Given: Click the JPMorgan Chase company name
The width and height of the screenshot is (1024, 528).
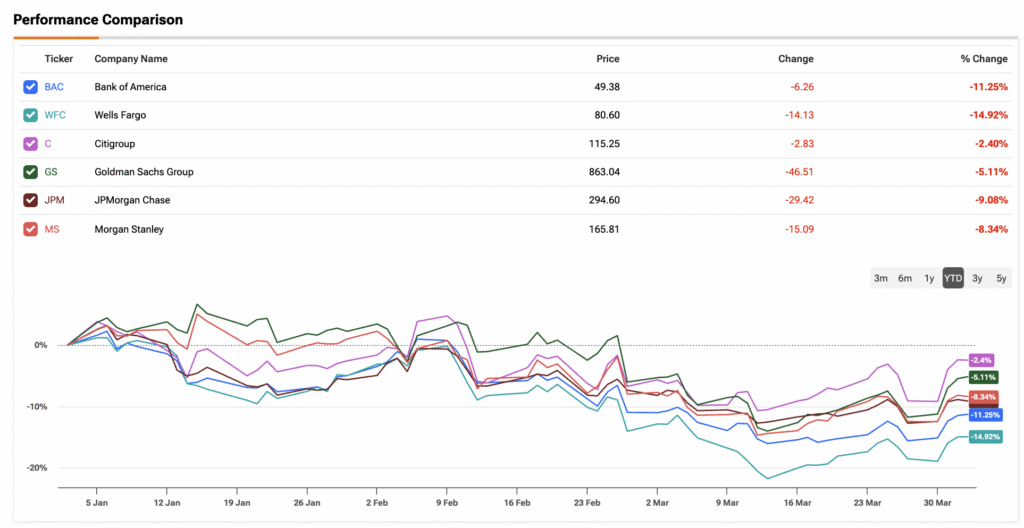Looking at the screenshot, I should (x=133, y=200).
